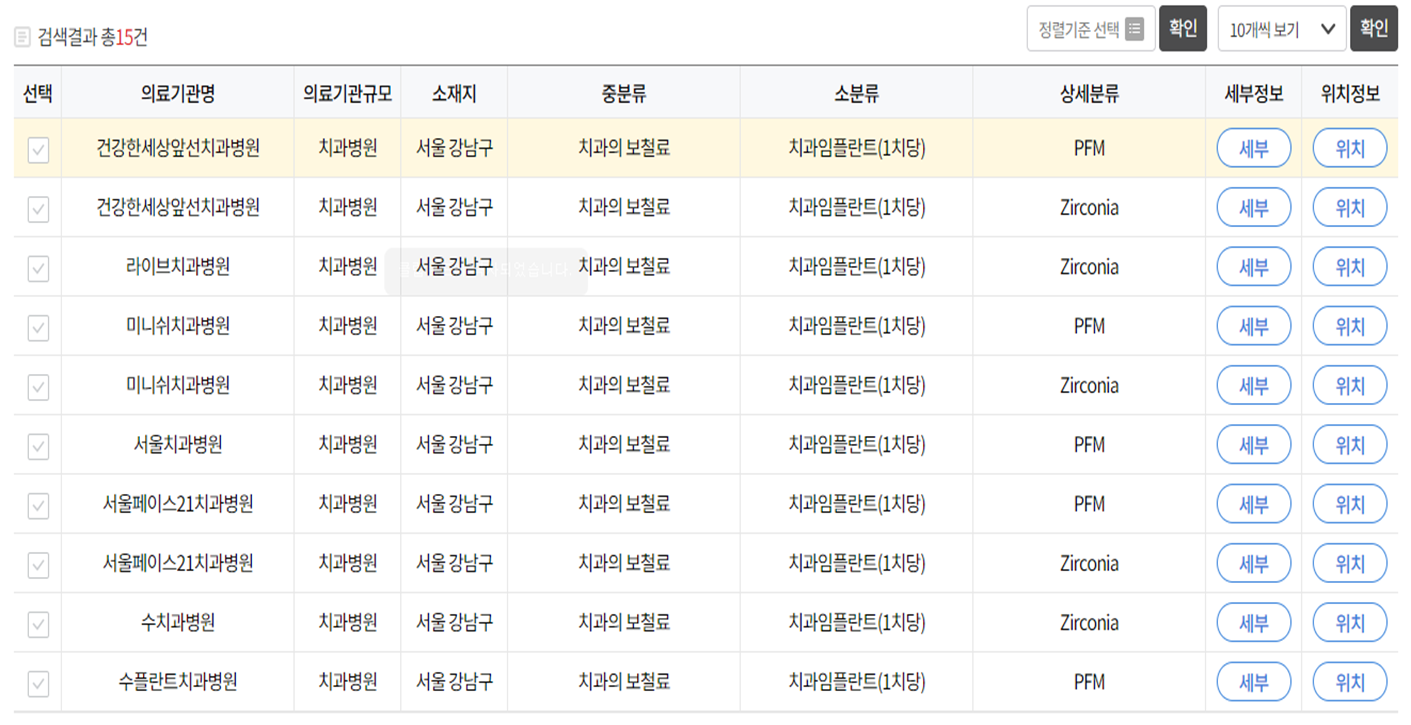The width and height of the screenshot is (1411, 725).
Task: Open 세부 details for 수치과병원
Action: [1254, 623]
